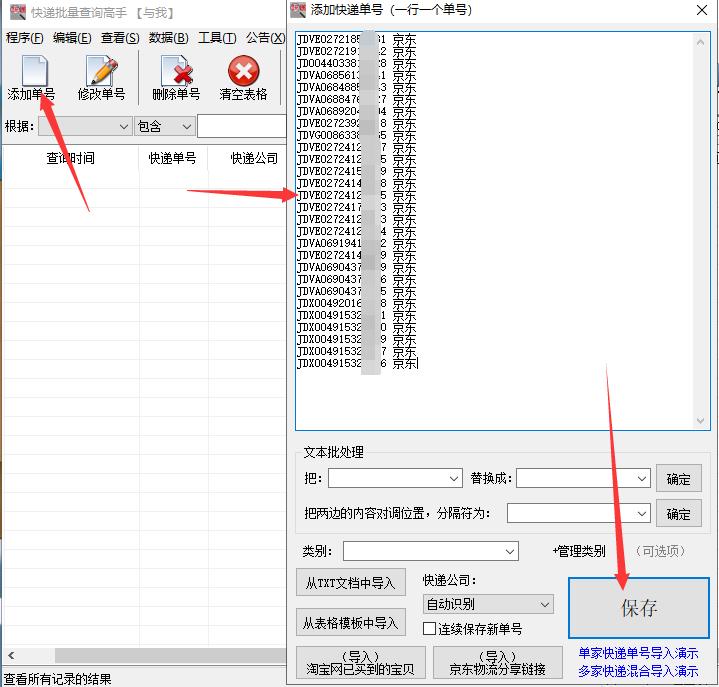Viewport: 719px width, 687px height.
Task: Select the 添加快递单号 dialog's title icon
Action: click(x=298, y=10)
